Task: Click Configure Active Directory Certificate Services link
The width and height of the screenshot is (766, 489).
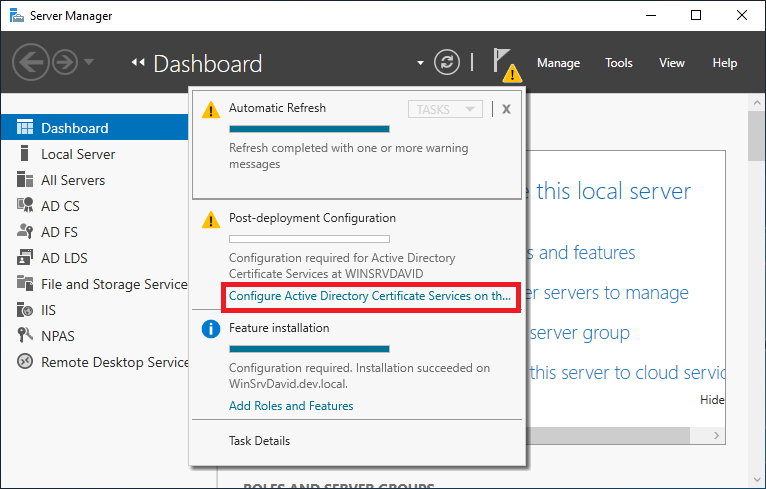Action: click(369, 296)
